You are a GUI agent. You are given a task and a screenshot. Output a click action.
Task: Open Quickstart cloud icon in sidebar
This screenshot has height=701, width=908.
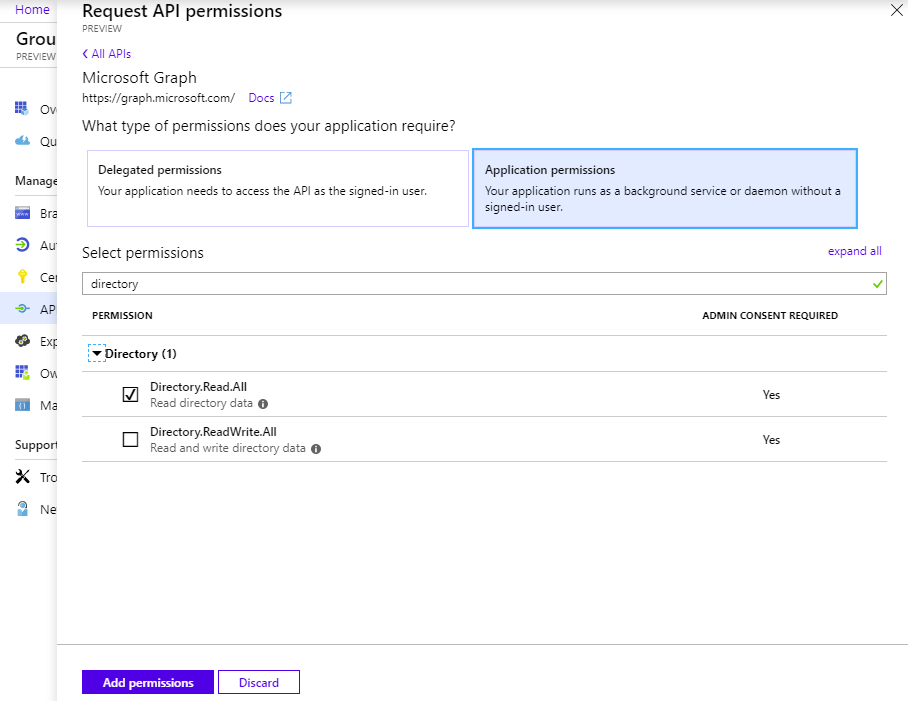pos(22,141)
